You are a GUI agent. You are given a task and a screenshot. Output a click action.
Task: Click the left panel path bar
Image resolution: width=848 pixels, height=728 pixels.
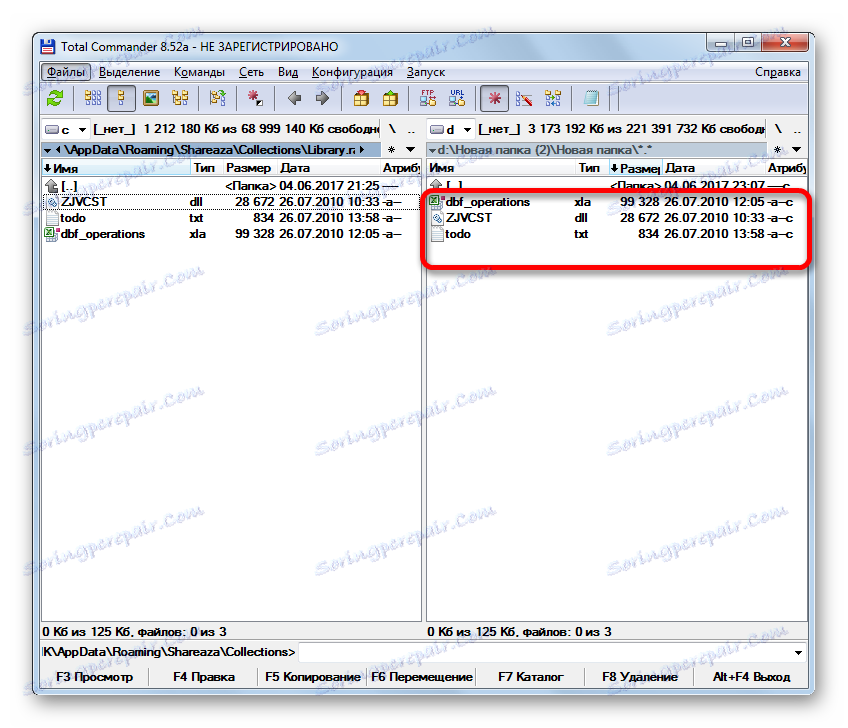[x=211, y=150]
